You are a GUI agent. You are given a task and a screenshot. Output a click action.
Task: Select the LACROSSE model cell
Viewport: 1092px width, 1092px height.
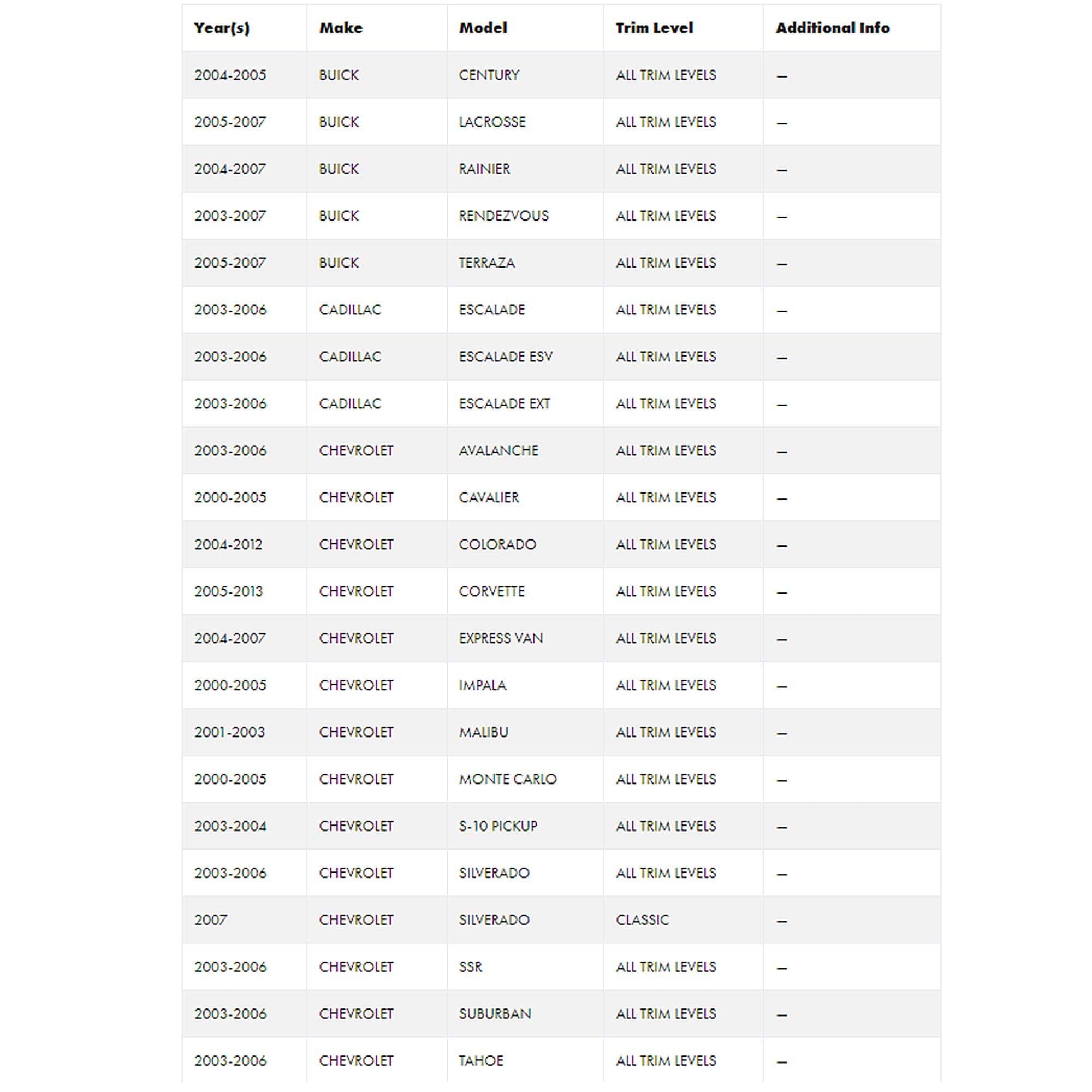(x=492, y=122)
